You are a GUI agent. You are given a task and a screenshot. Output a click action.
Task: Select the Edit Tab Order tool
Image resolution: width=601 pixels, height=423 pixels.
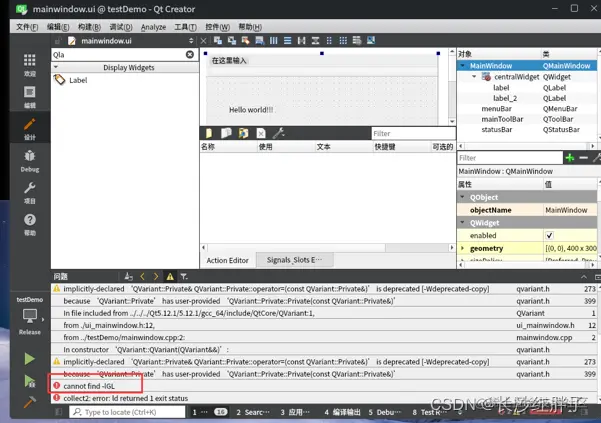coord(259,40)
